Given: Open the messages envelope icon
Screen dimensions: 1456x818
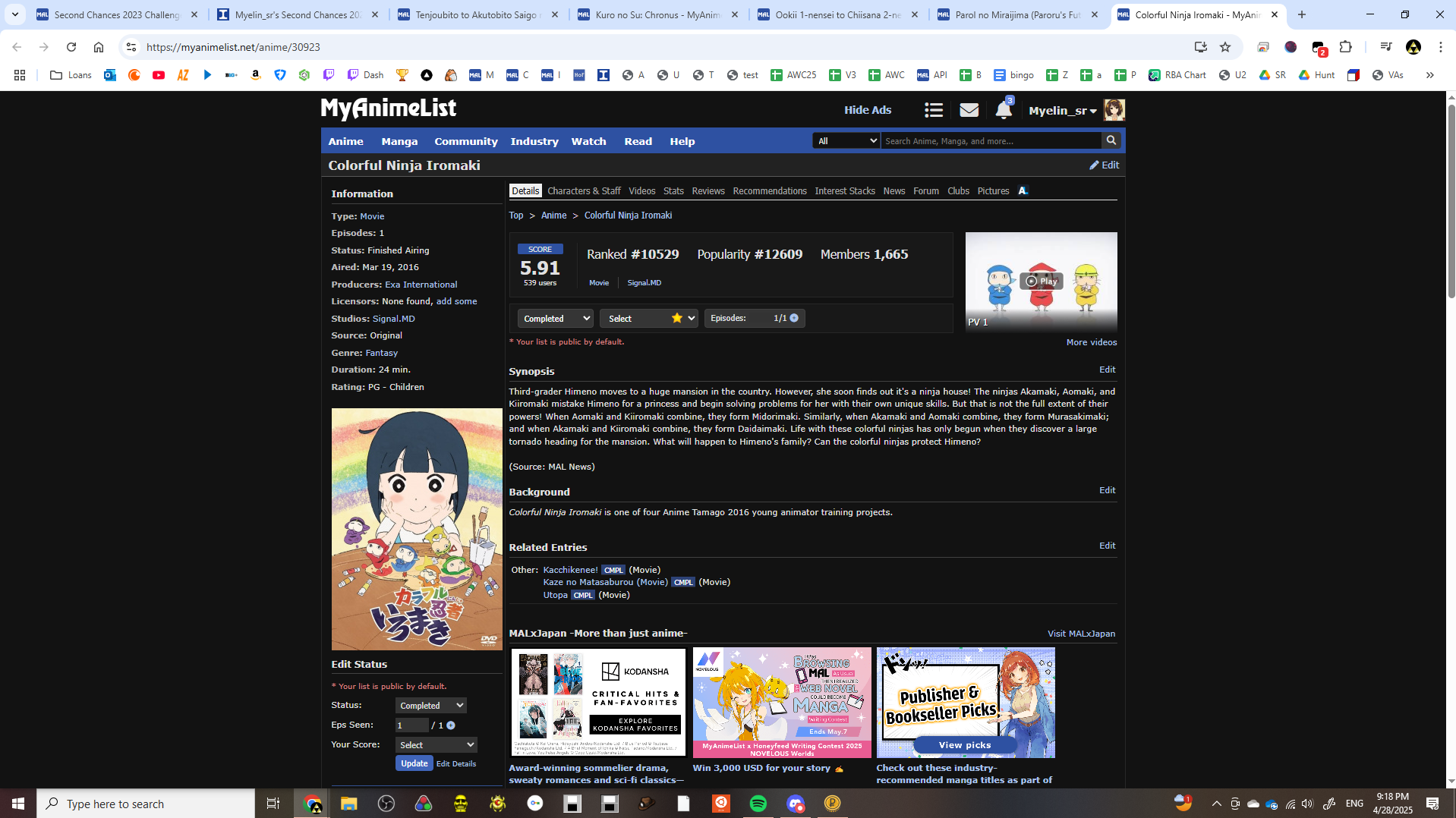Looking at the screenshot, I should (969, 111).
